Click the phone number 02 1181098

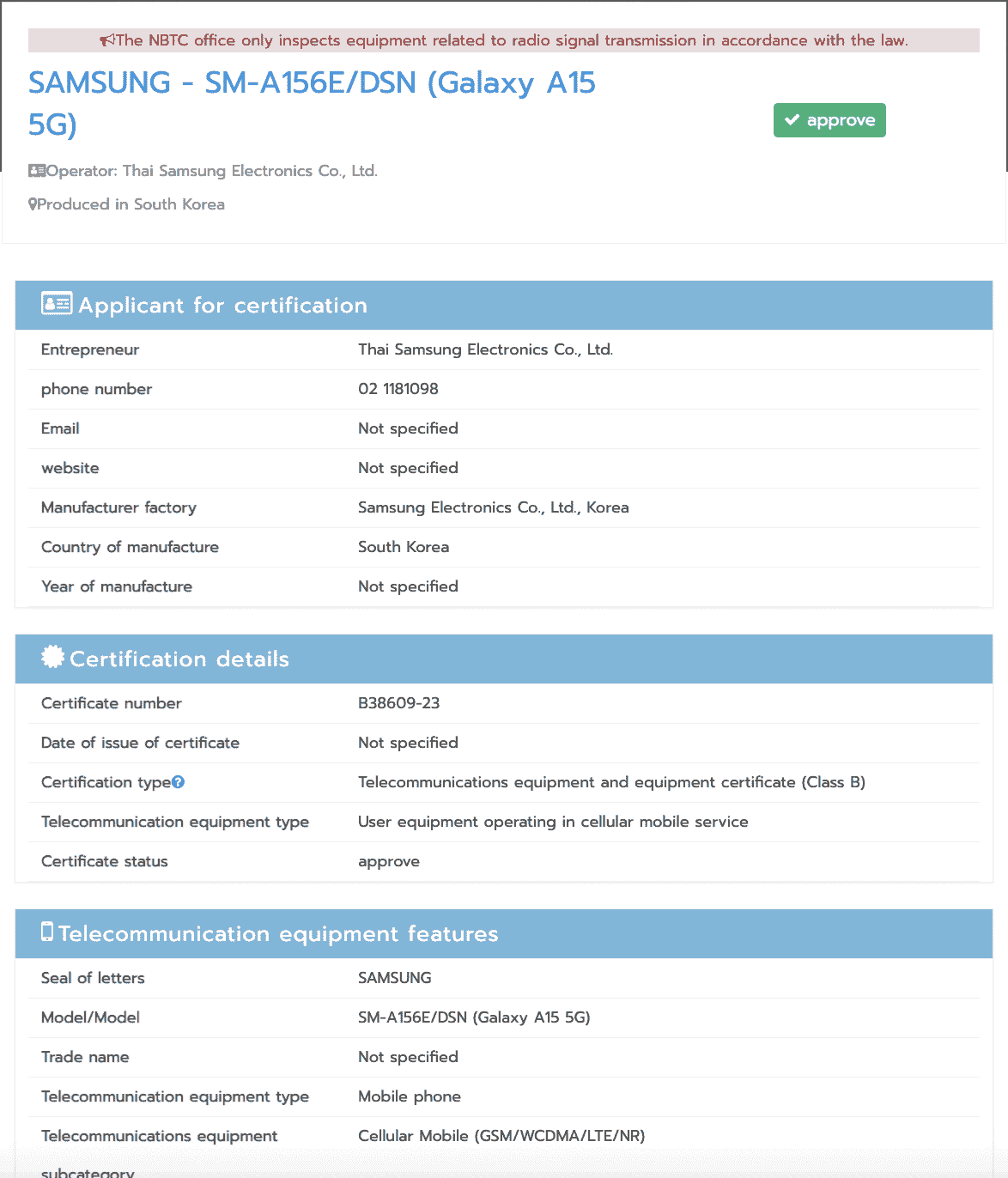click(398, 389)
